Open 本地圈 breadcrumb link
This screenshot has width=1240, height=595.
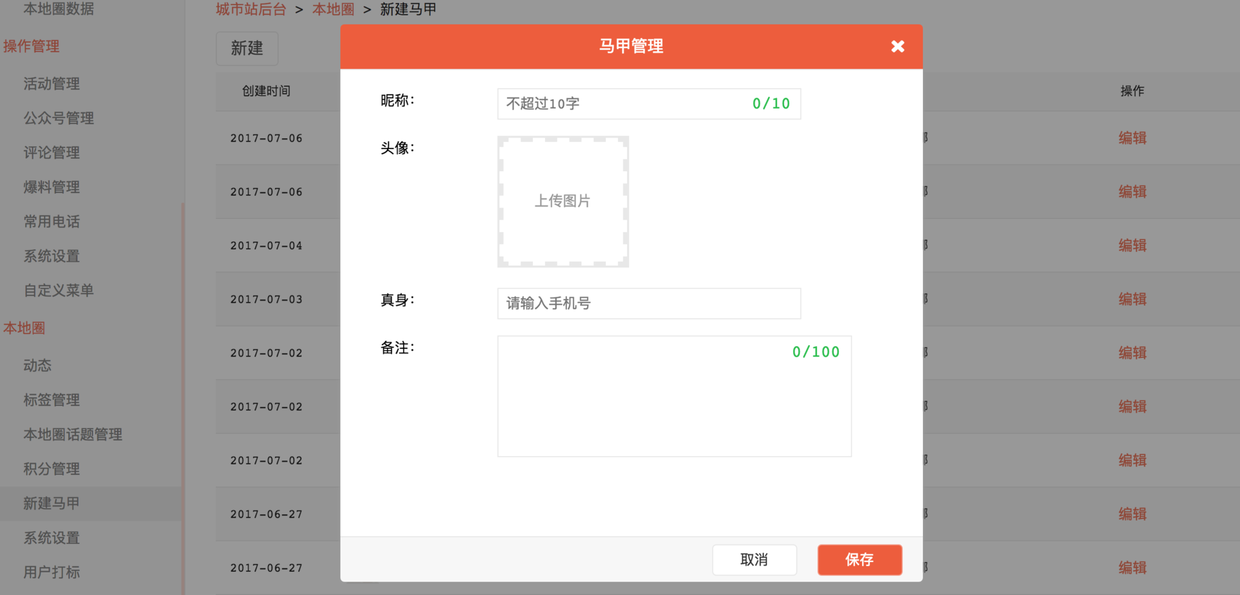(x=333, y=9)
